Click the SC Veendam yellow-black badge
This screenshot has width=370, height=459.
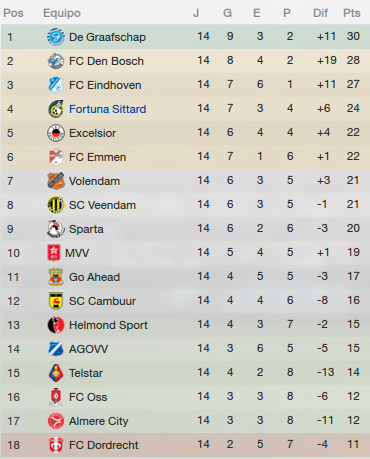[56, 205]
